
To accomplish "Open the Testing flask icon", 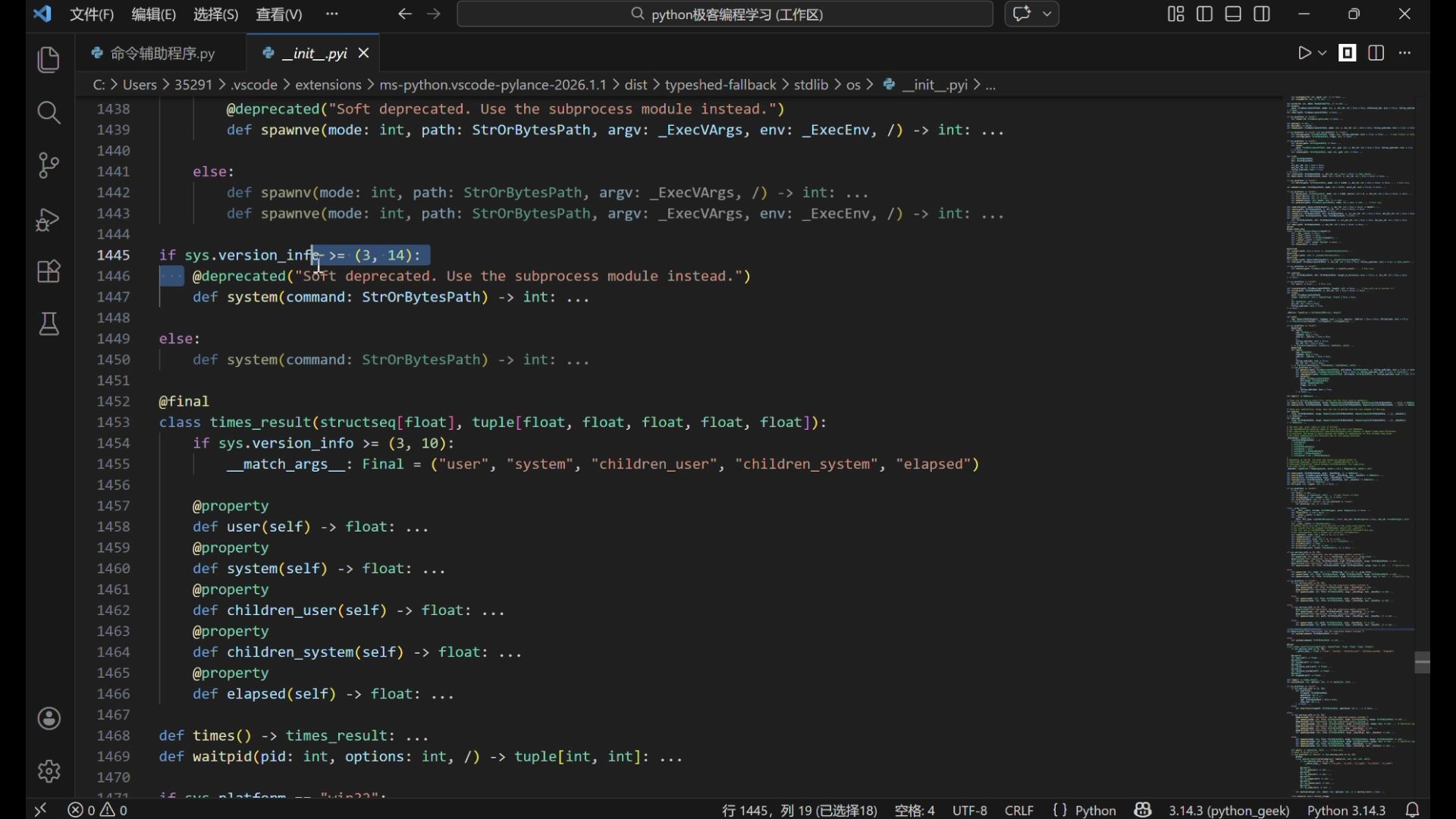I will pos(49,325).
